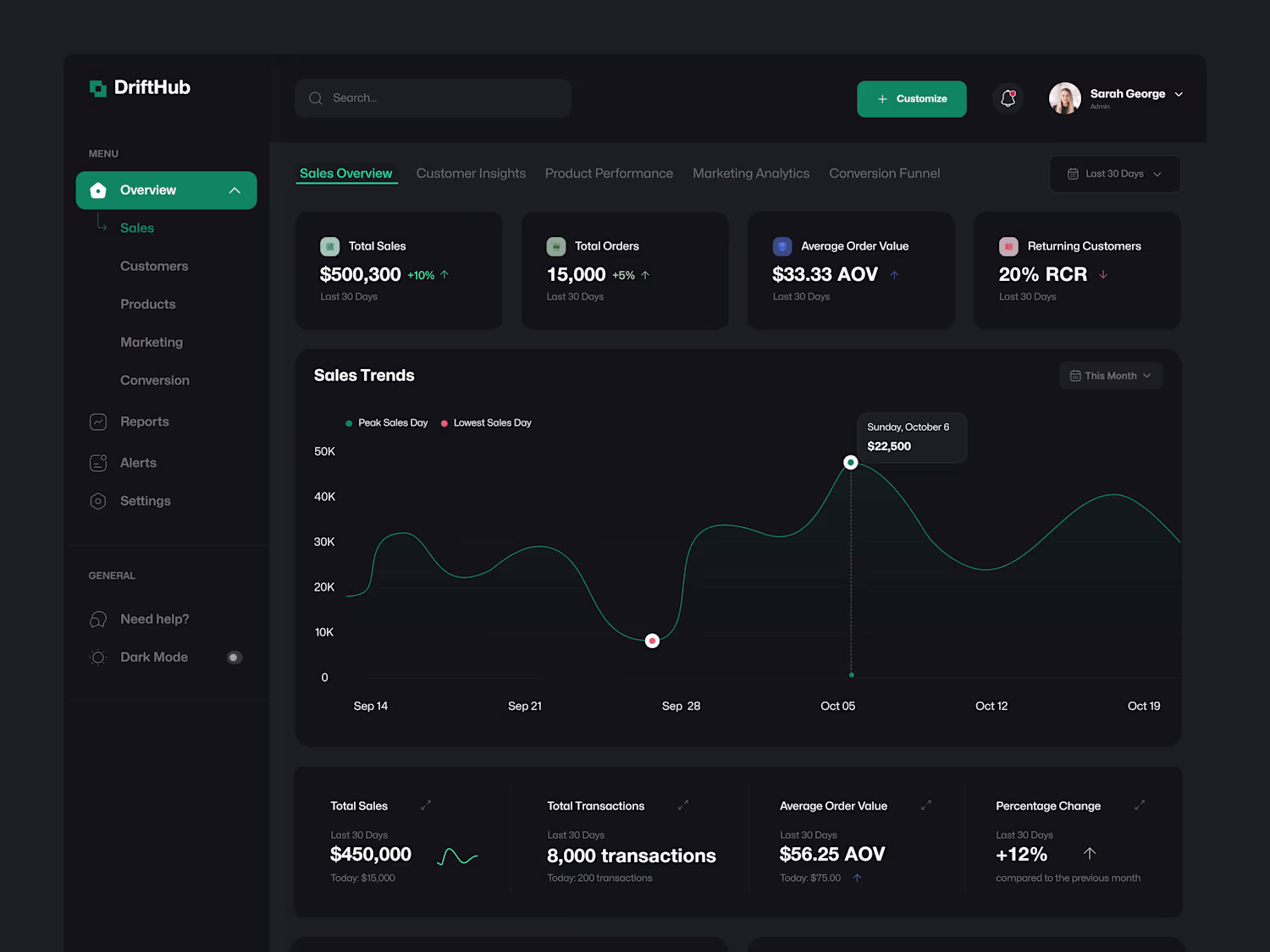
Task: Click the Need help headset icon
Action: click(98, 619)
